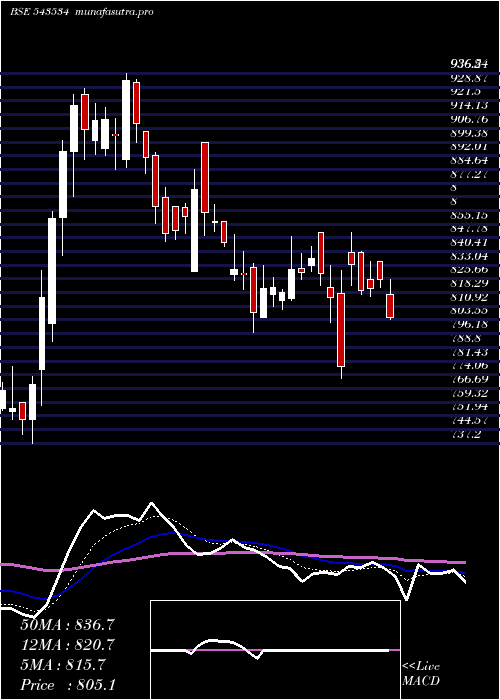Viewport: 500px width, 700px height.
Task: Click the 928.87 price axis label
Action: pos(468,78)
